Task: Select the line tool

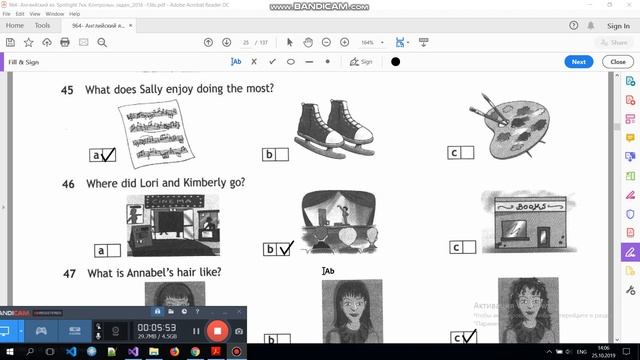Action: tap(309, 62)
